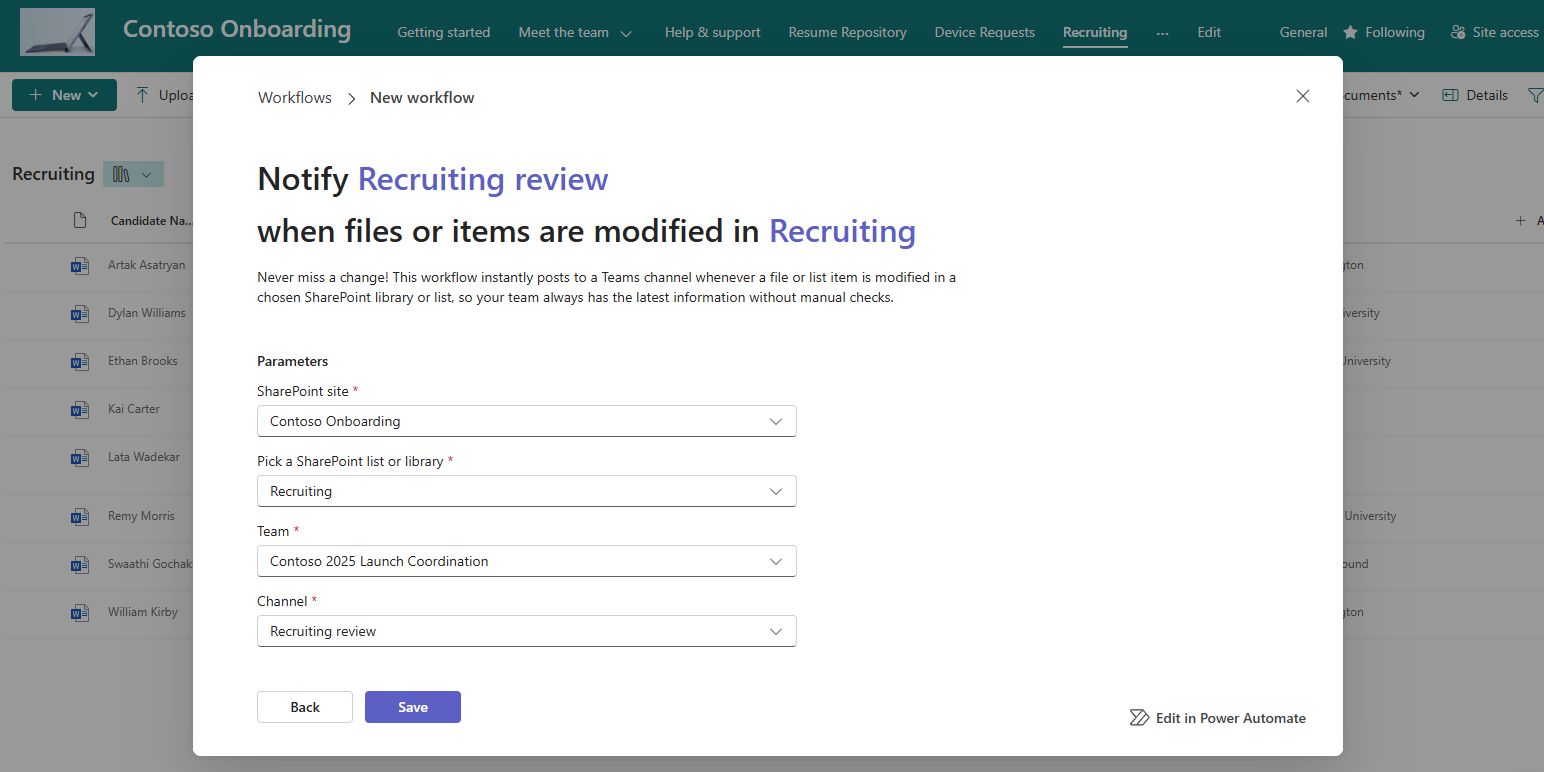
Task: Click the filter funnel icon
Action: tap(1535, 95)
